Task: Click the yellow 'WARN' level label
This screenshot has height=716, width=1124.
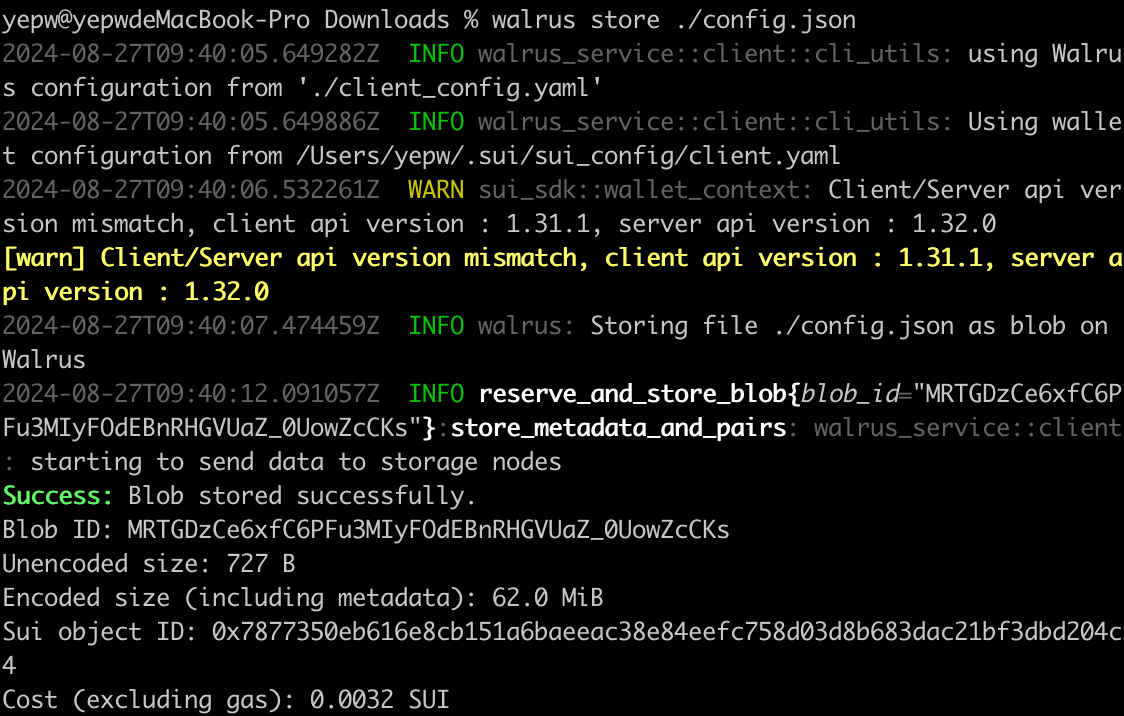Action: [x=436, y=190]
